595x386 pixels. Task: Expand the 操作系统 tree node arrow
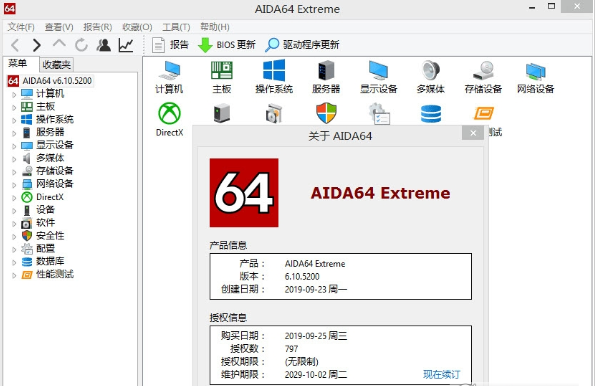pos(14,120)
